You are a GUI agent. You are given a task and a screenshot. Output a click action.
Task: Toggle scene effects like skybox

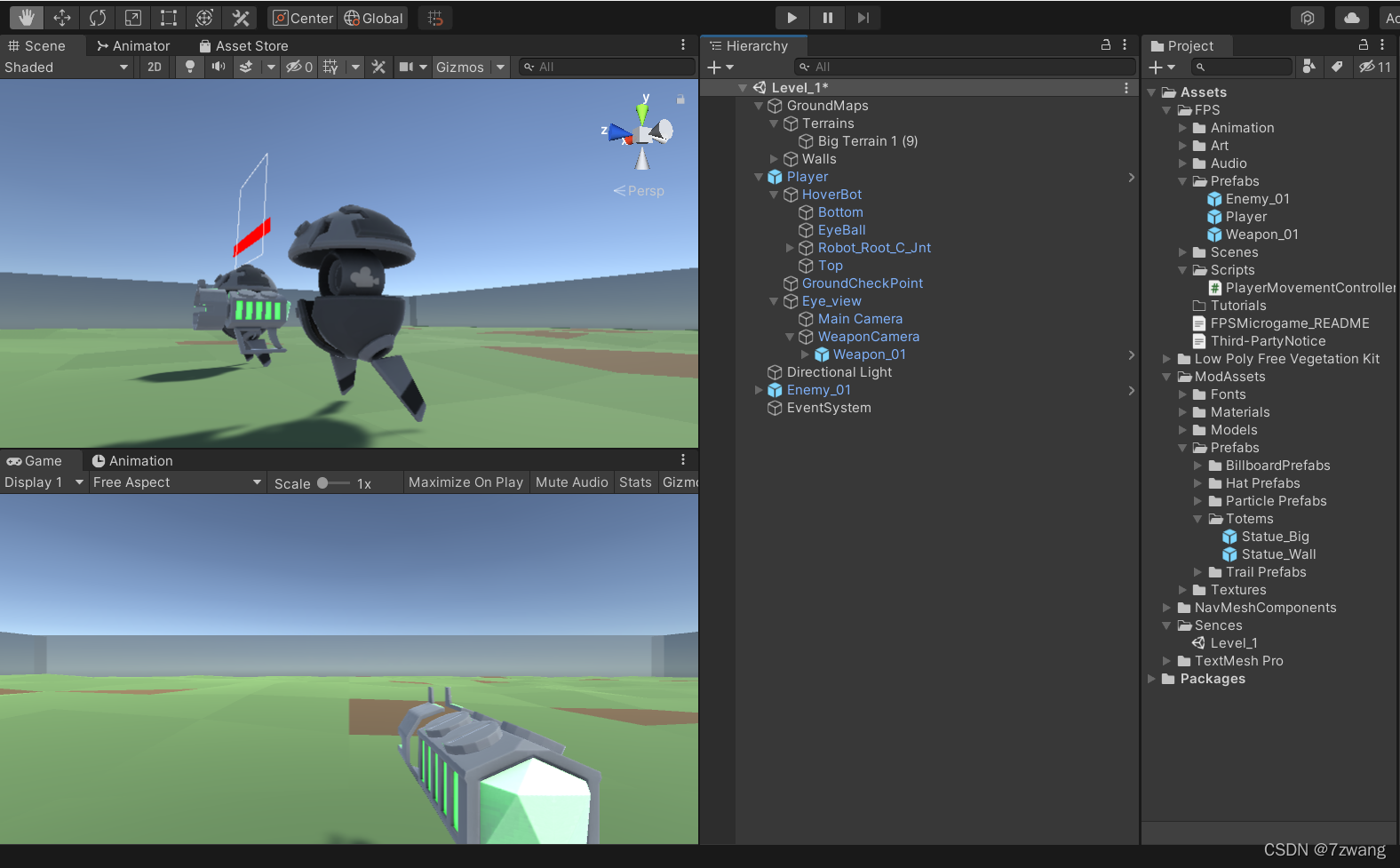click(x=246, y=67)
